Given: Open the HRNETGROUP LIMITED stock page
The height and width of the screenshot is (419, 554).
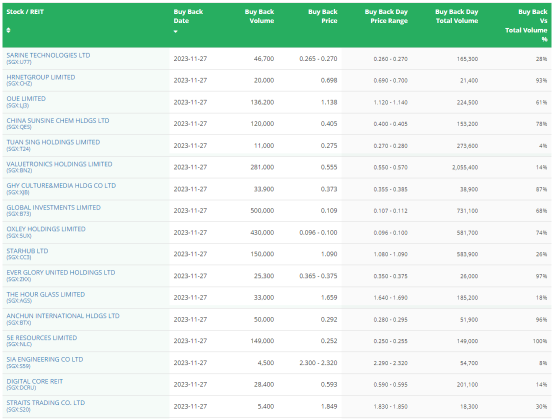Looking at the screenshot, I should point(41,77).
